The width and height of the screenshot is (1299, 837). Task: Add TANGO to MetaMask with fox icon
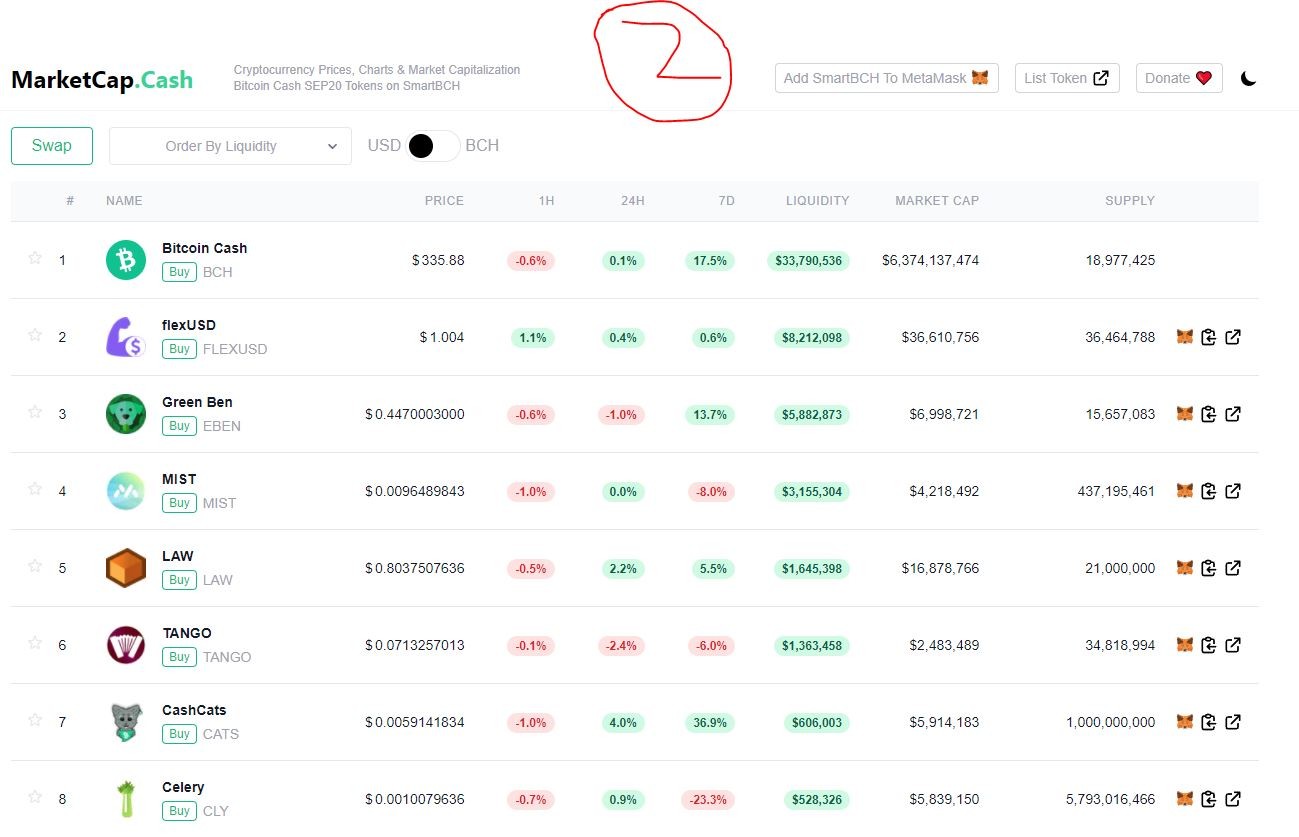click(x=1185, y=645)
